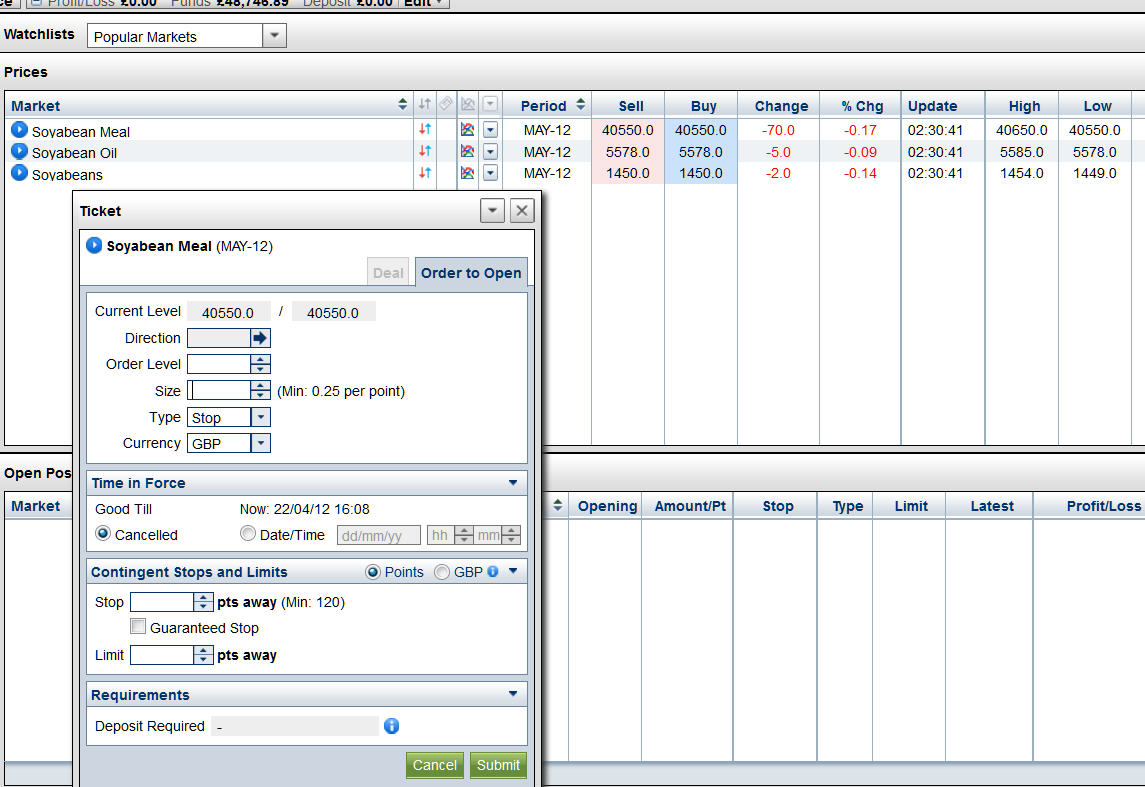Switch to the Deal tab
1145x787 pixels.
[388, 273]
